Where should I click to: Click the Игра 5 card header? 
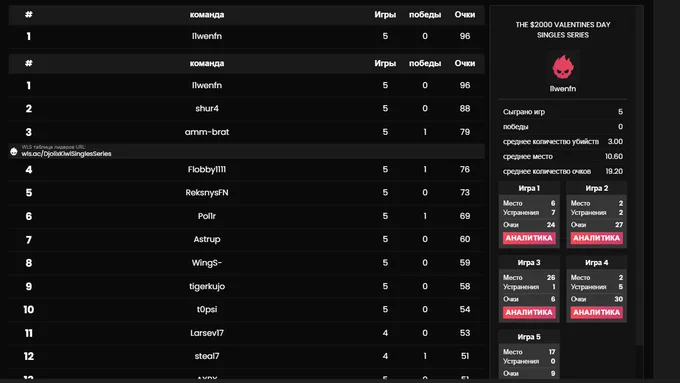529,337
